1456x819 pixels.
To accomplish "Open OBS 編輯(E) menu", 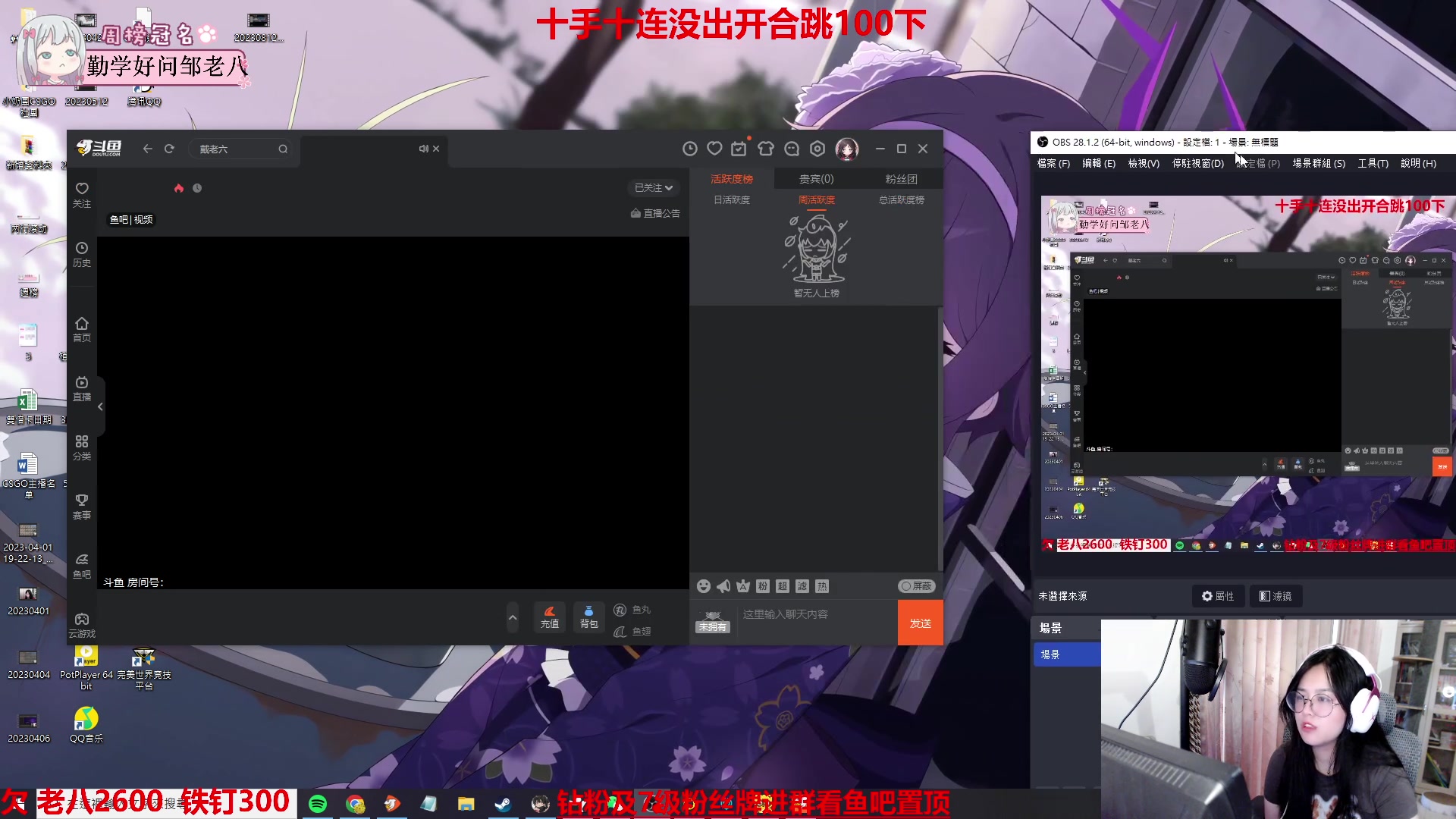I will 1099,164.
